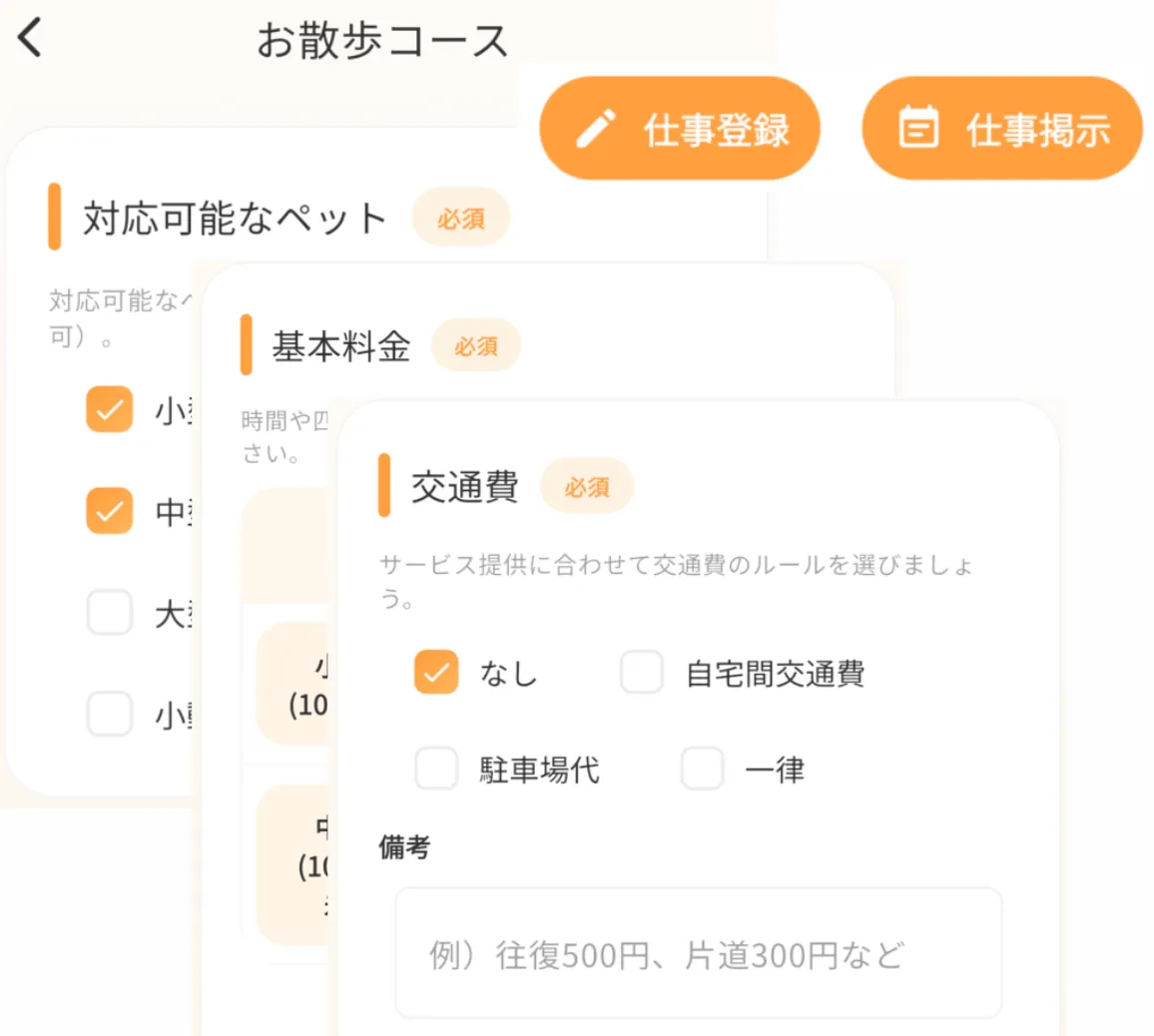Check the 駐車場代 parking fee option

tap(435, 769)
